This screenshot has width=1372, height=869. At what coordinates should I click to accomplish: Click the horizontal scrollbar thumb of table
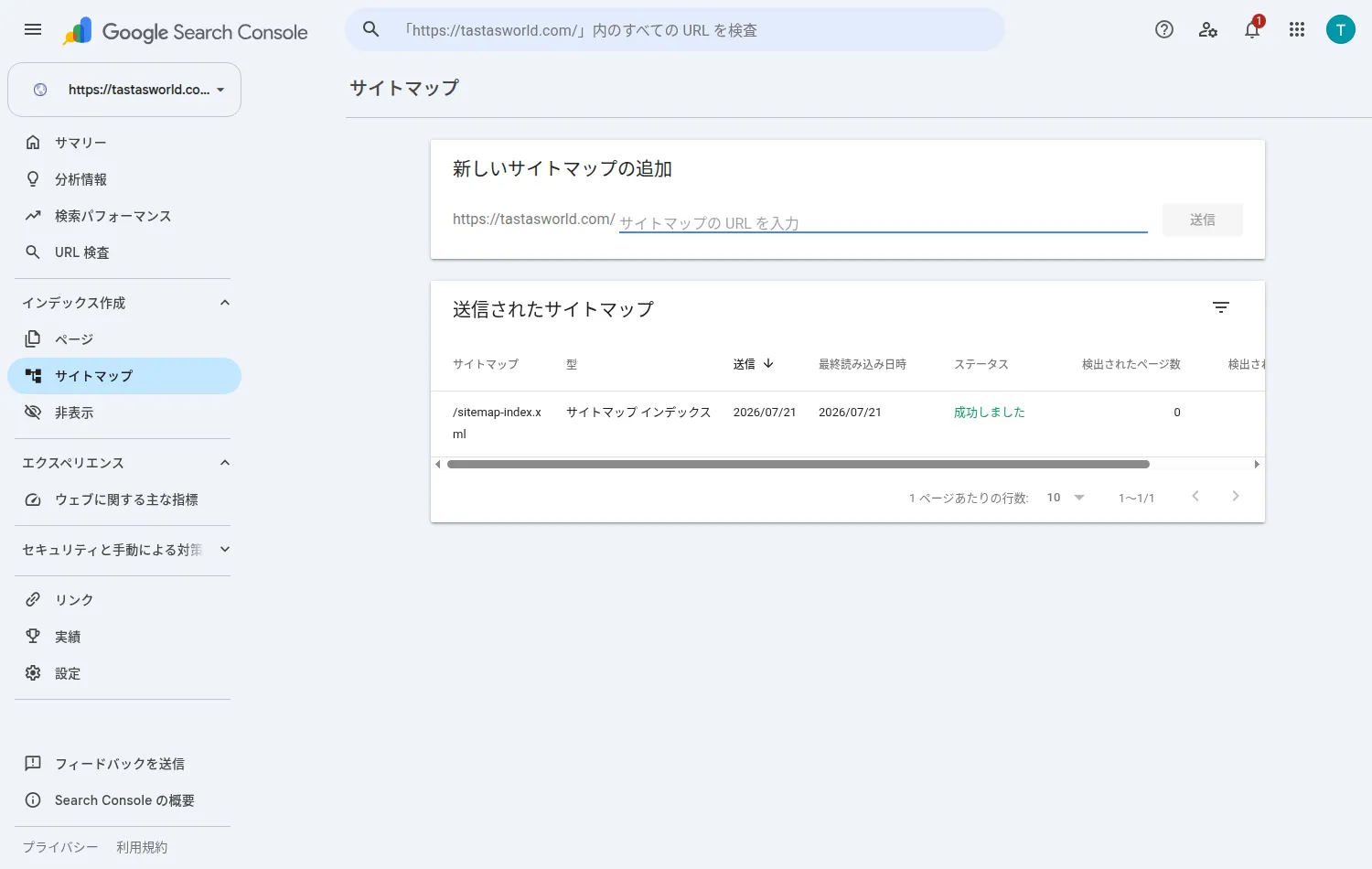[x=798, y=464]
